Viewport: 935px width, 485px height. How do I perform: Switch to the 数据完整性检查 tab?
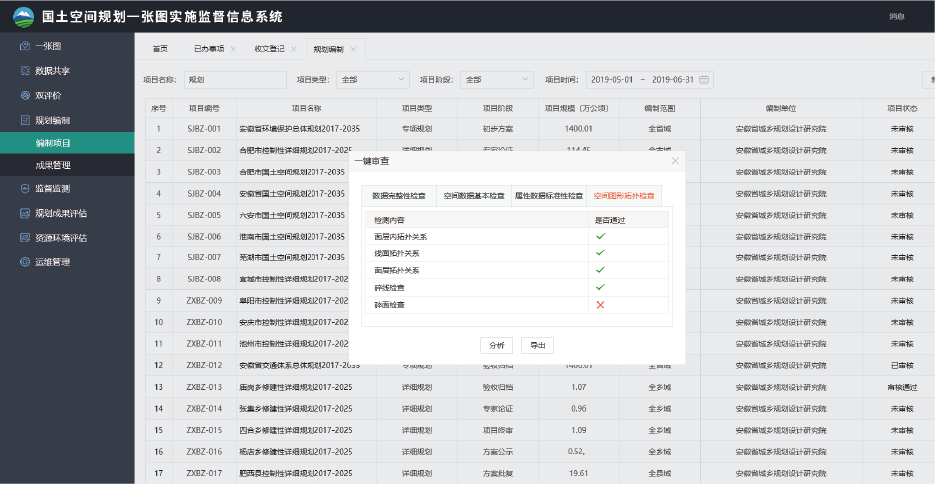pos(398,196)
